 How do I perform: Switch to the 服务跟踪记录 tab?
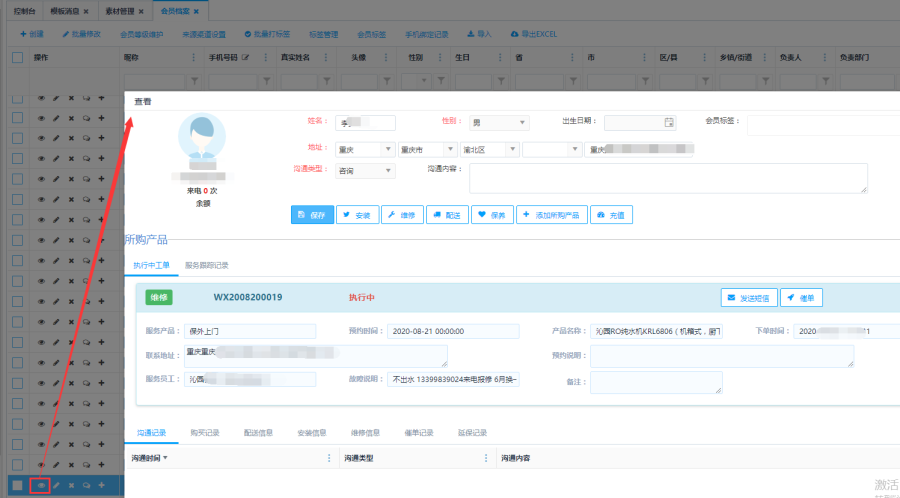(x=206, y=265)
